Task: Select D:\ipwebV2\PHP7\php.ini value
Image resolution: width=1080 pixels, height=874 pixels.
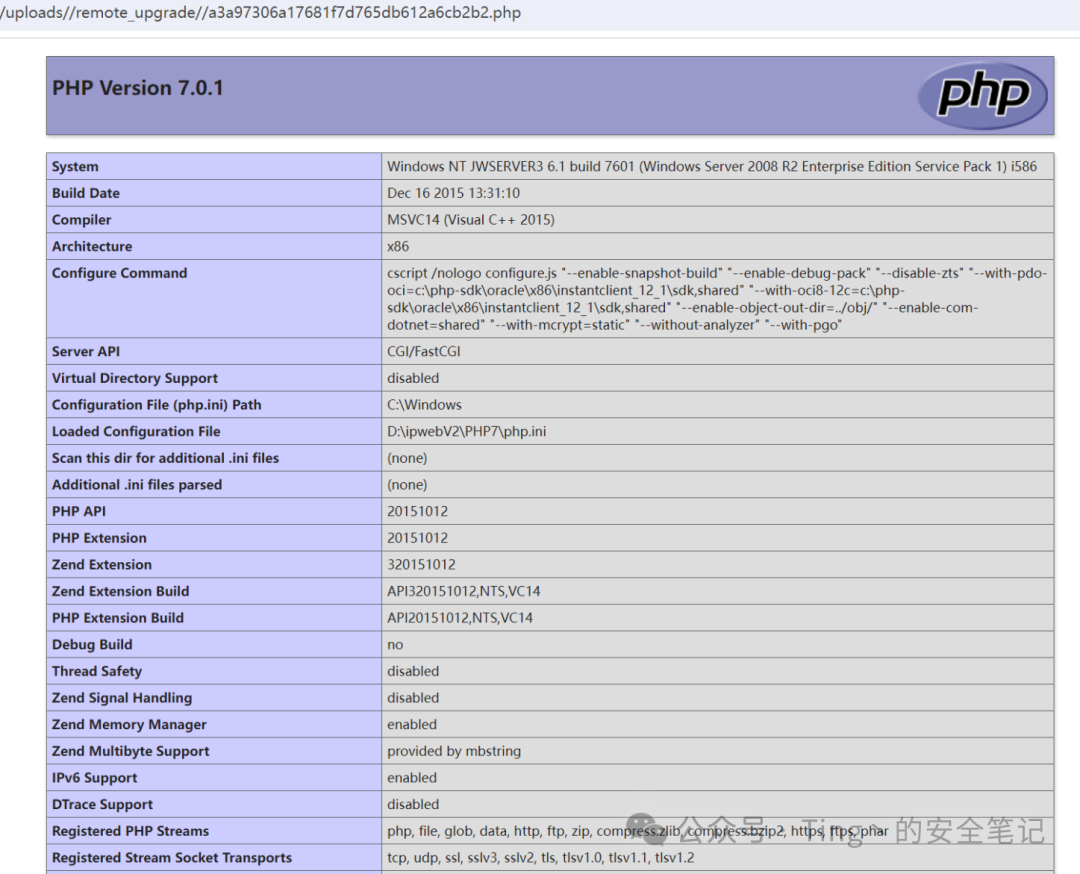Action: coord(466,431)
